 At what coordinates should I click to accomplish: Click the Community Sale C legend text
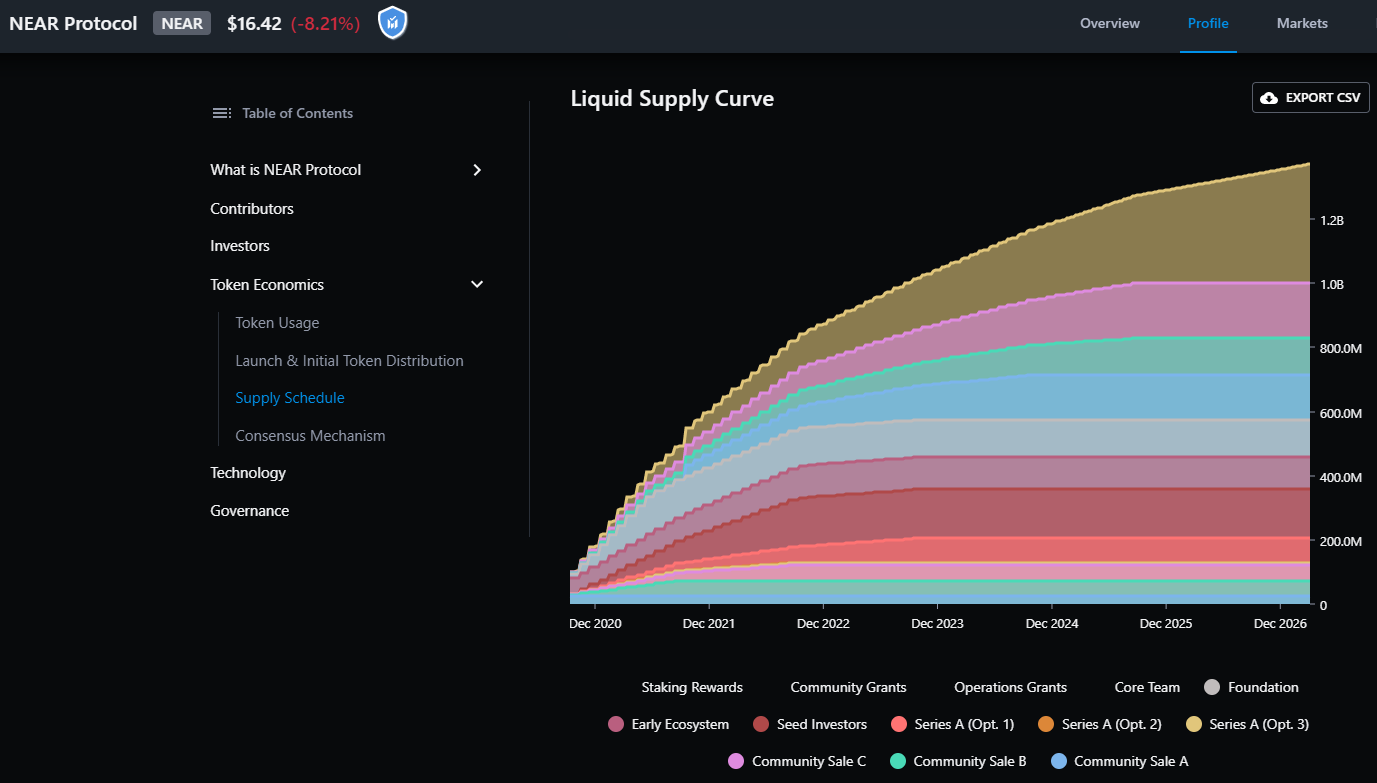[809, 761]
